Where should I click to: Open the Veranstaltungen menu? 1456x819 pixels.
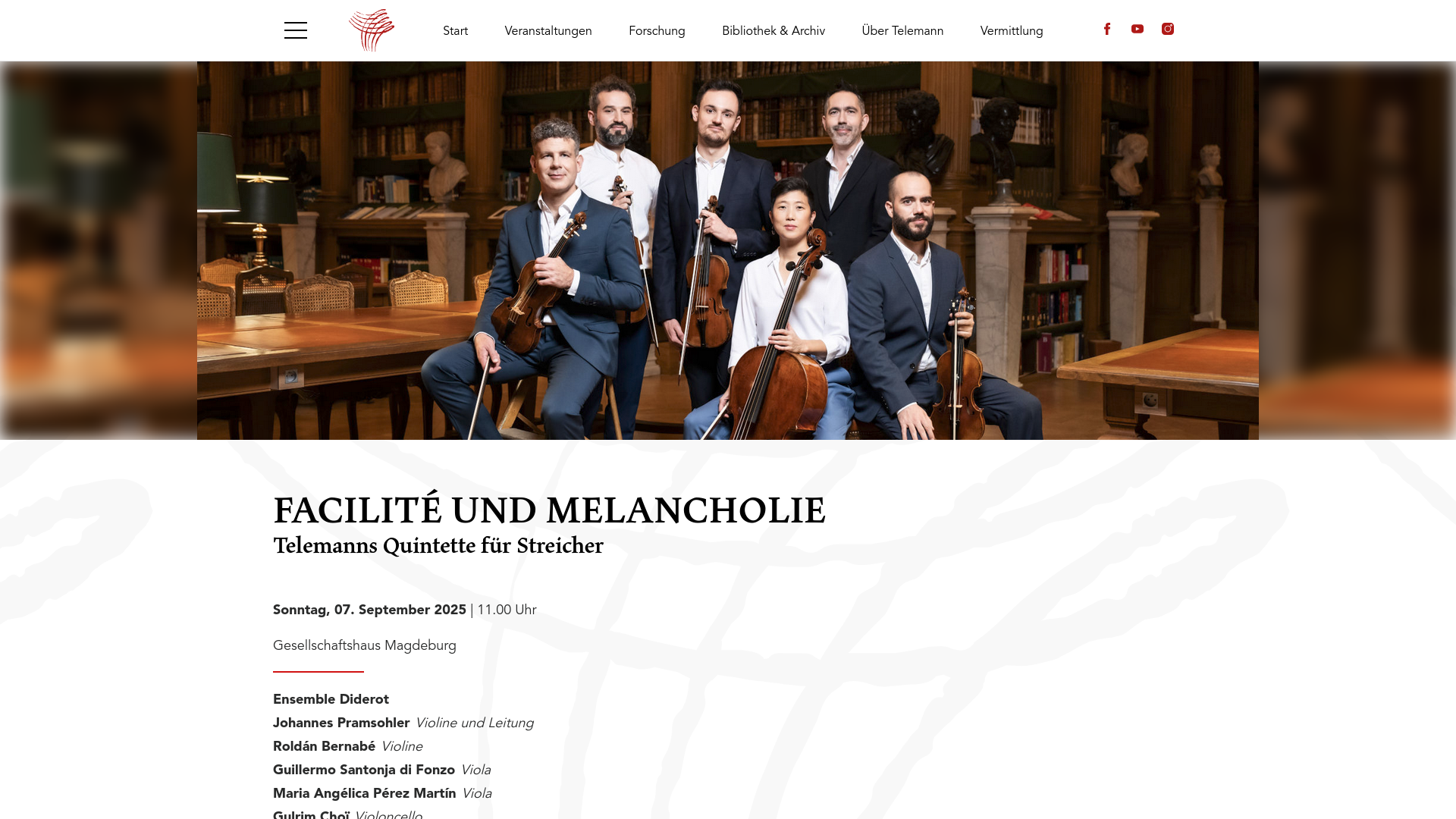click(548, 31)
